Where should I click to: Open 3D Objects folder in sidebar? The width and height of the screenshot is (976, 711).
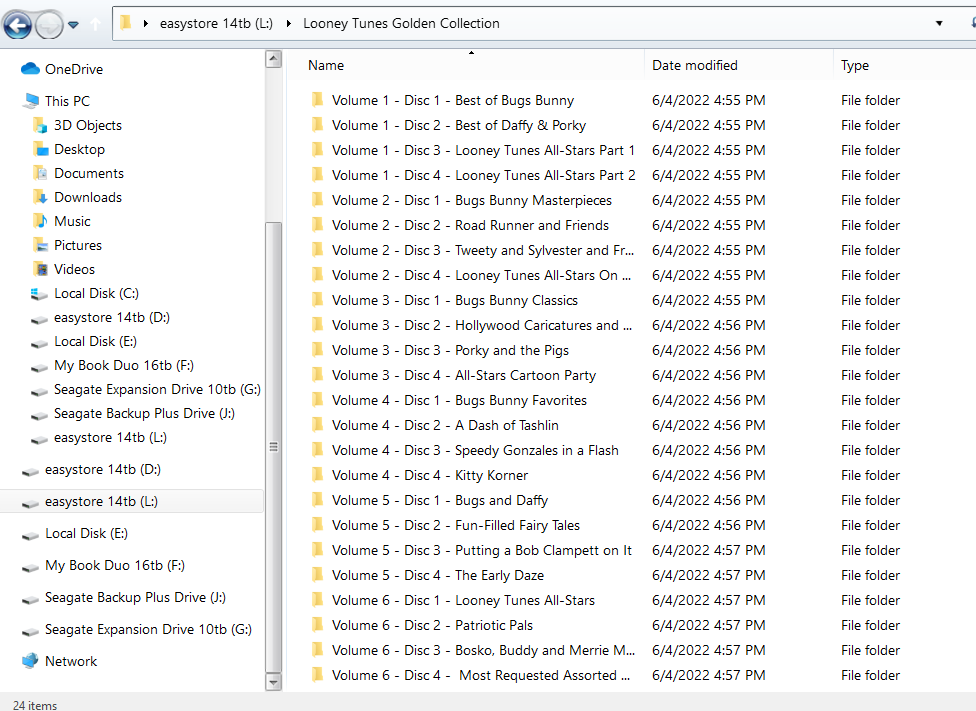(88, 125)
